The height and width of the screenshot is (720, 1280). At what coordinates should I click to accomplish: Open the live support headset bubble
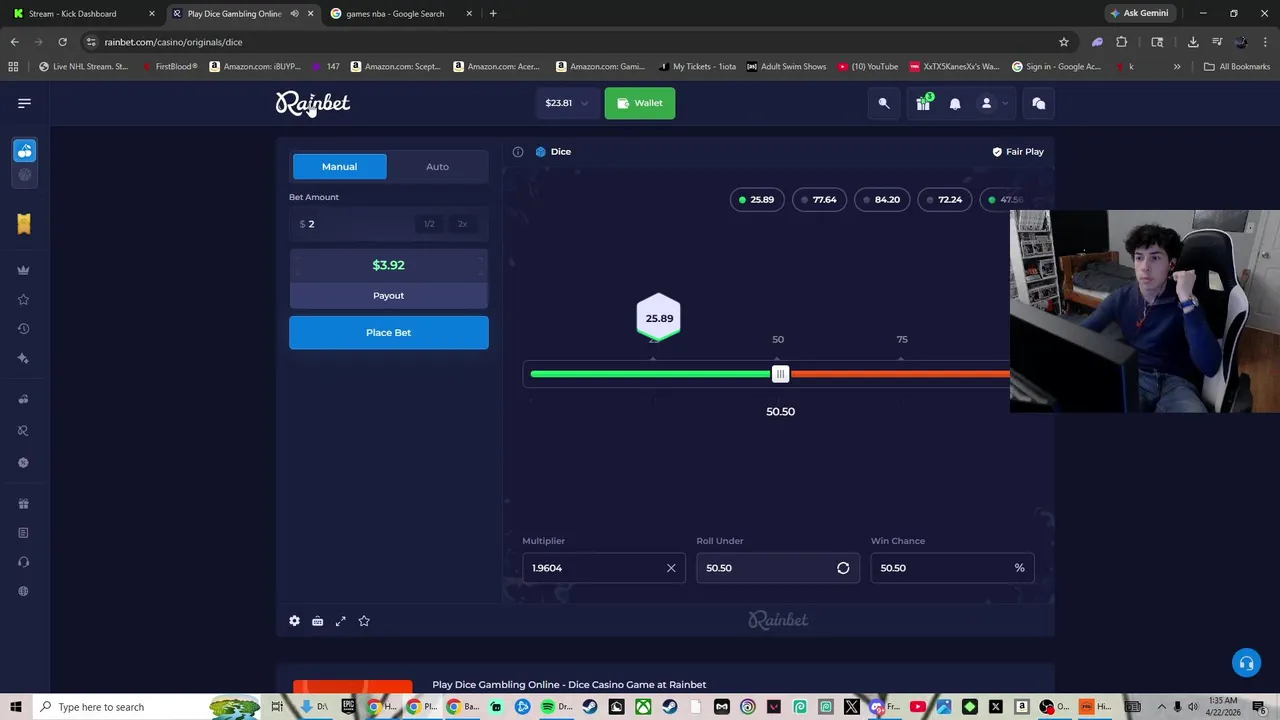pyautogui.click(x=1246, y=663)
